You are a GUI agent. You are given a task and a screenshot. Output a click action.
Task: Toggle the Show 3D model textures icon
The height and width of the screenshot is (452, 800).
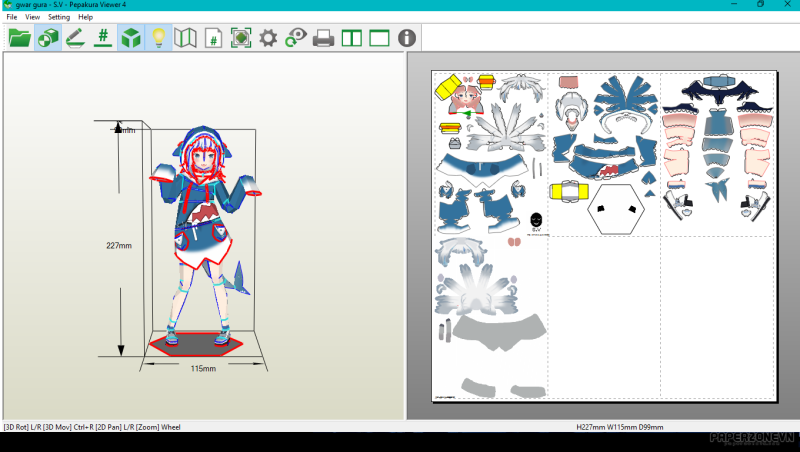pyautogui.click(x=48, y=38)
